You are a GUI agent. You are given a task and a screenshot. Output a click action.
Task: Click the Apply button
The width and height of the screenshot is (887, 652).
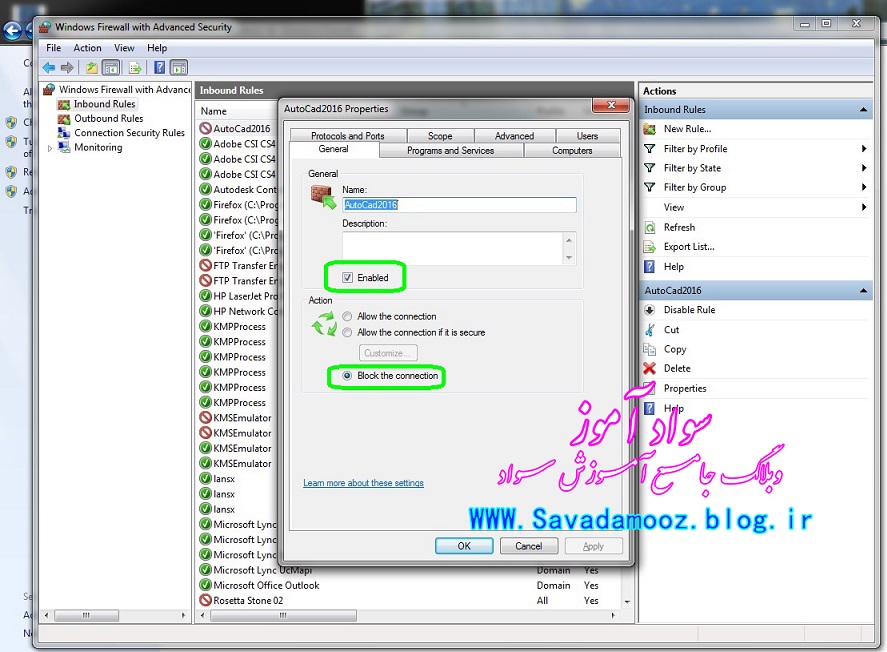[x=593, y=546]
